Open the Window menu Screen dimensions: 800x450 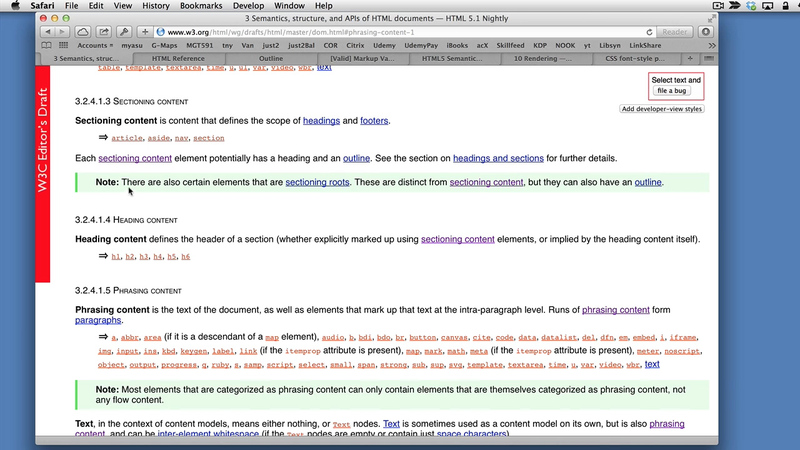click(x=289, y=6)
